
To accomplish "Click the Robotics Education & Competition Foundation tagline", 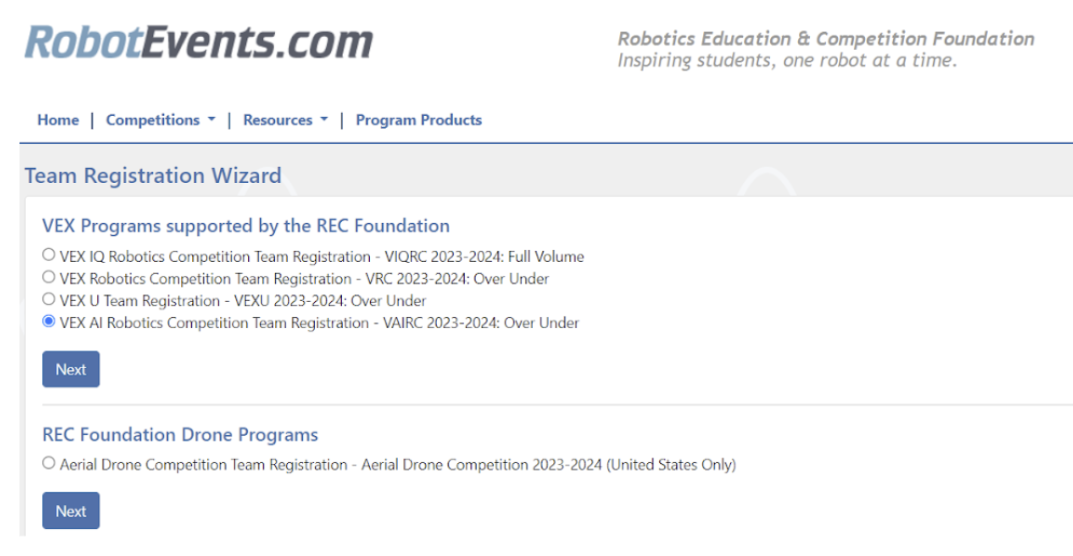I will pyautogui.click(x=825, y=39).
